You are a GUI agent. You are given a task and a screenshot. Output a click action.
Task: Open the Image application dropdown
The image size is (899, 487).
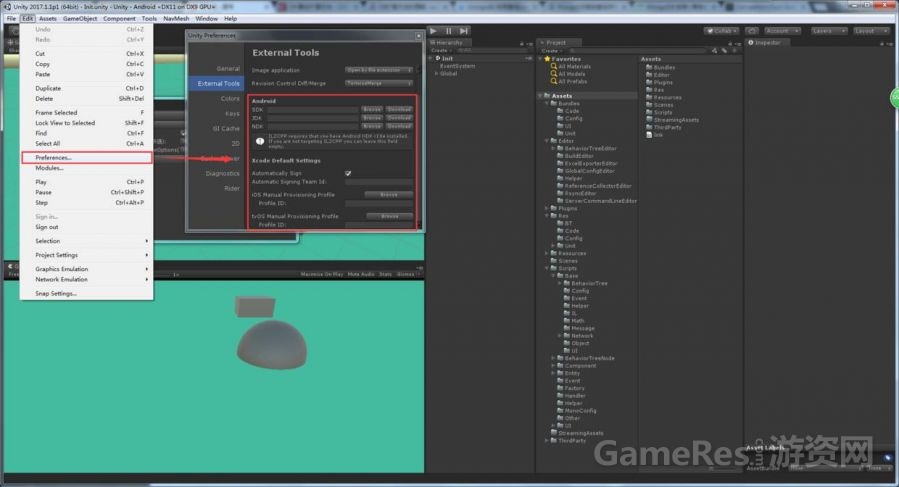pyautogui.click(x=378, y=70)
